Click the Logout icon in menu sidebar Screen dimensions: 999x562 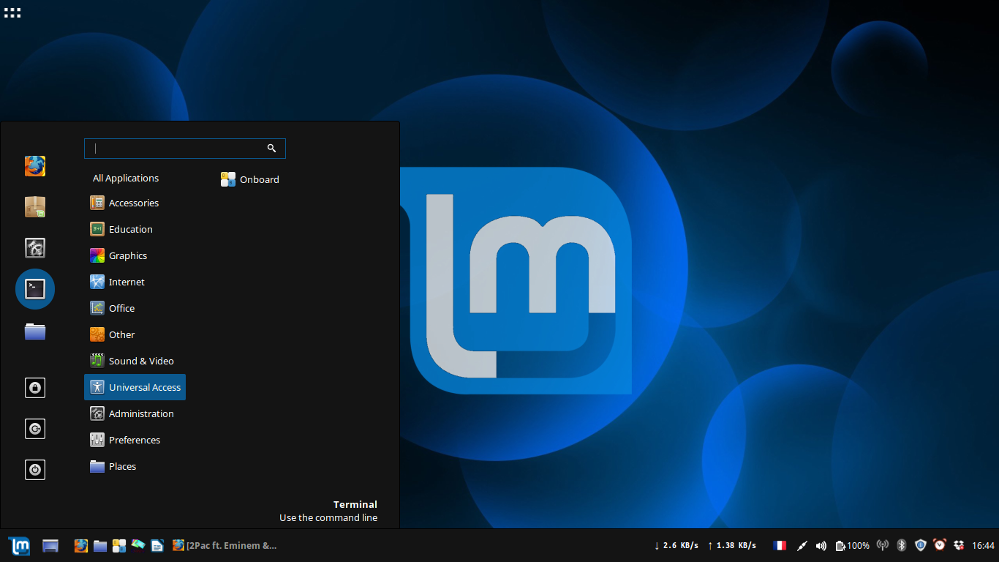coord(35,428)
